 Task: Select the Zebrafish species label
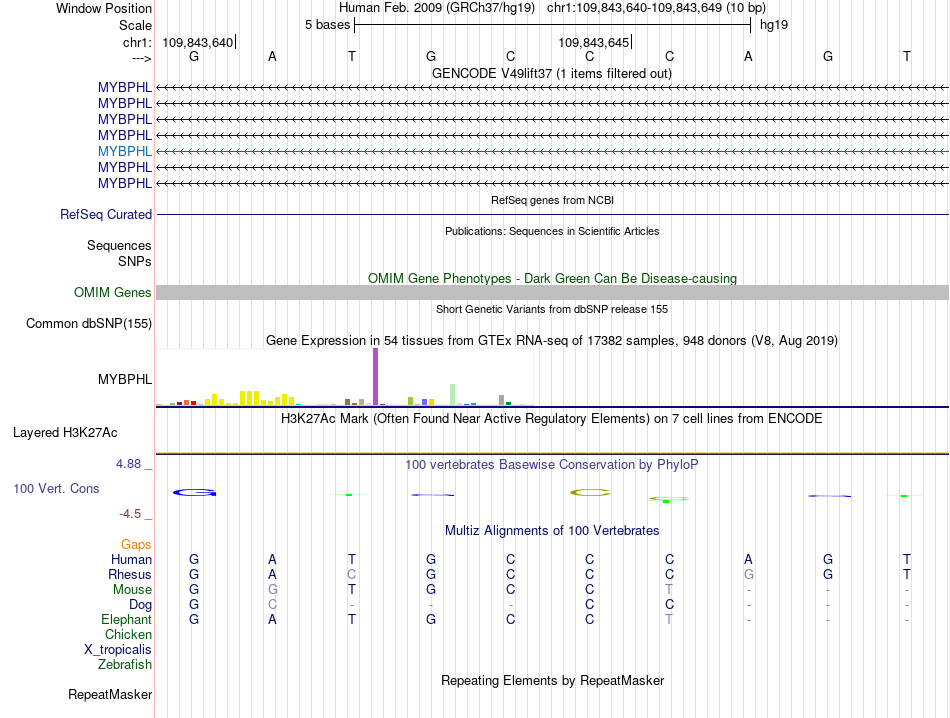coord(125,665)
